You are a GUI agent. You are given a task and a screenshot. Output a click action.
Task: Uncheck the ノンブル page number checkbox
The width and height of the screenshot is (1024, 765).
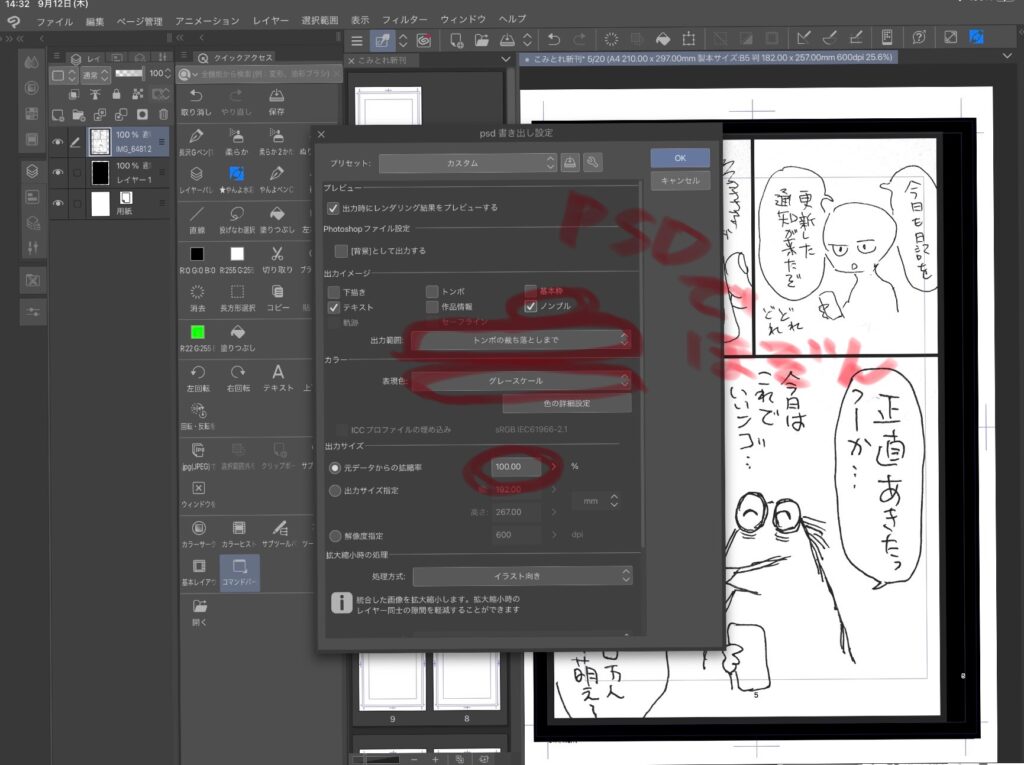(x=530, y=307)
